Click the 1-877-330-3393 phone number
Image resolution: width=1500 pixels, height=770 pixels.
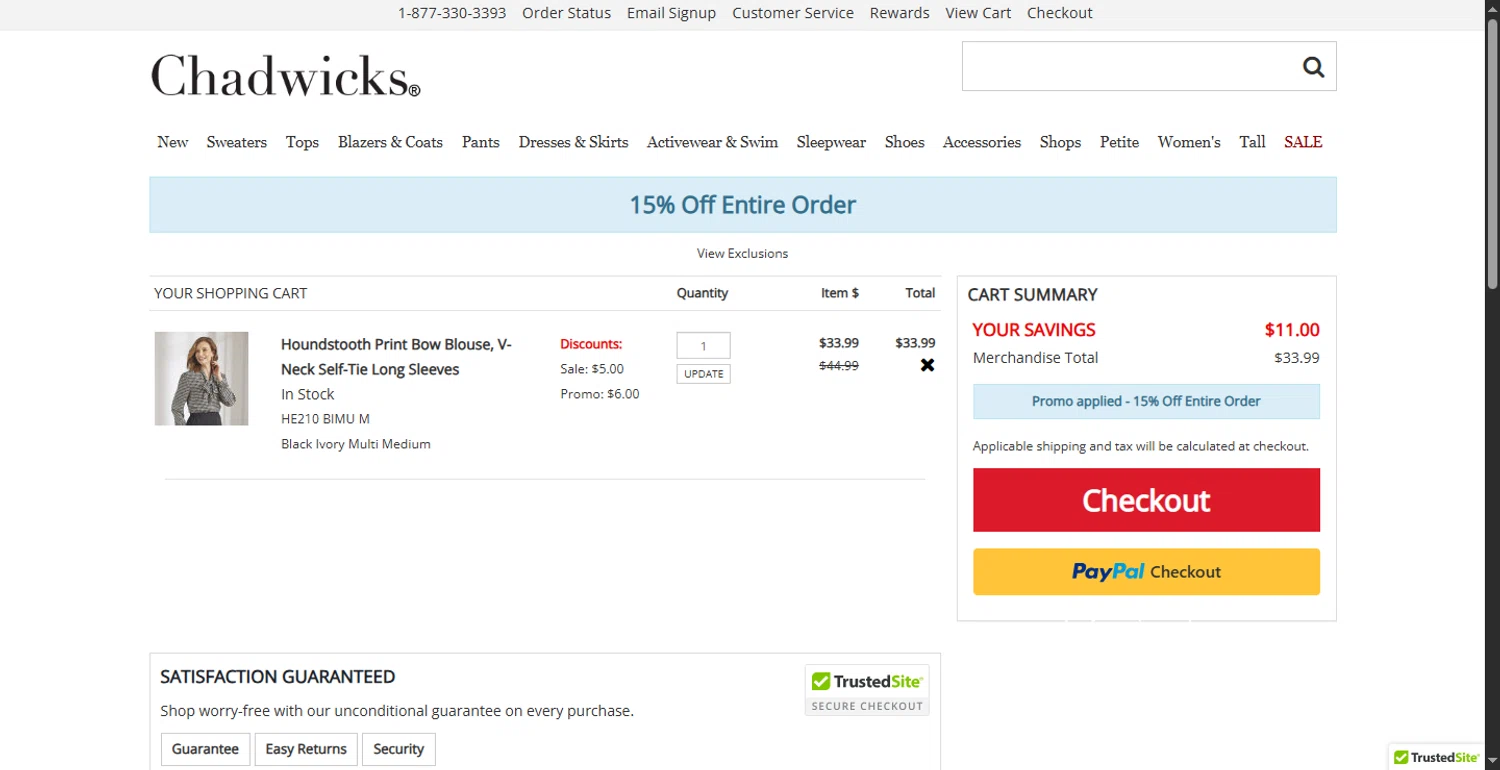[x=452, y=13]
